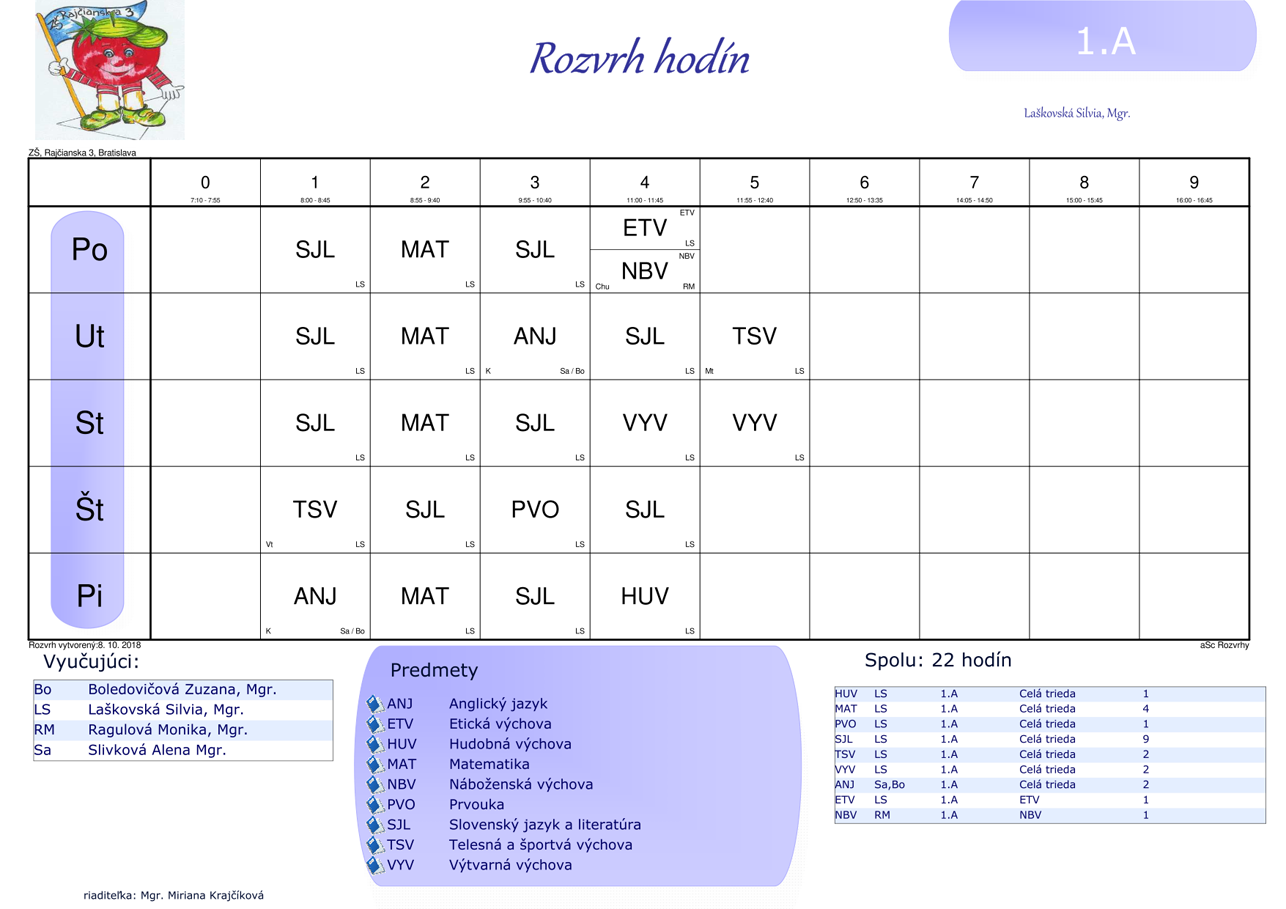The width and height of the screenshot is (1286, 909).
Task: Click the SJL row showing 9 hours in summary table
Action: (x=1050, y=739)
